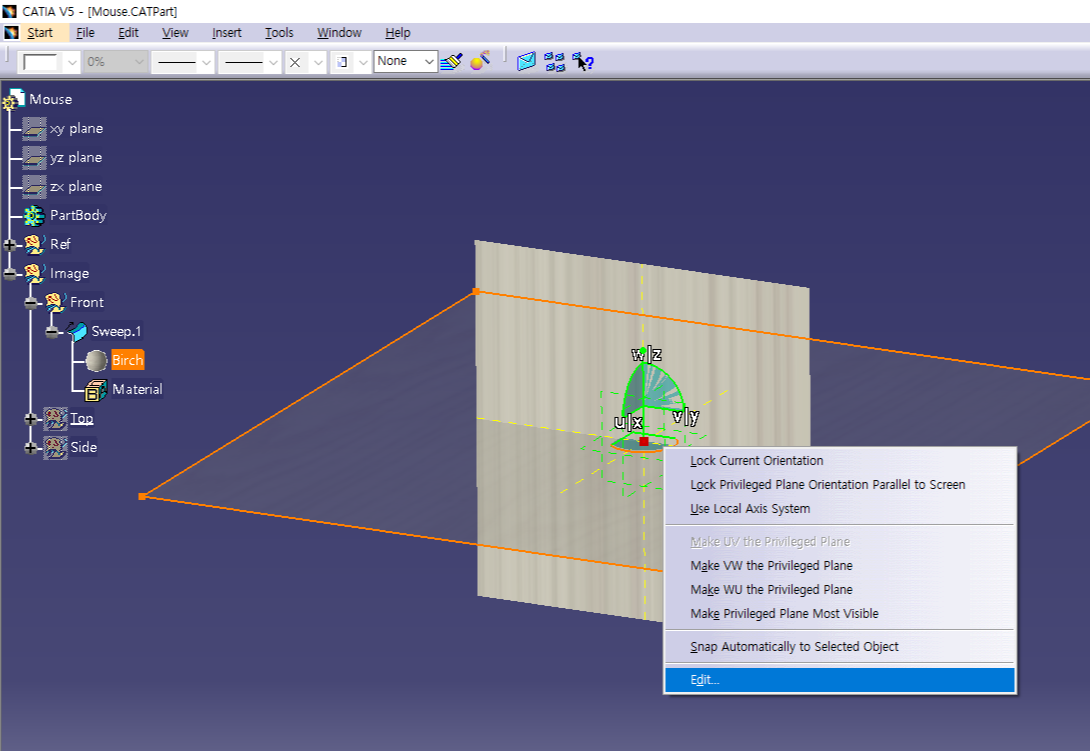Click the Front geometrical set icon
This screenshot has height=751, width=1090.
(55, 302)
